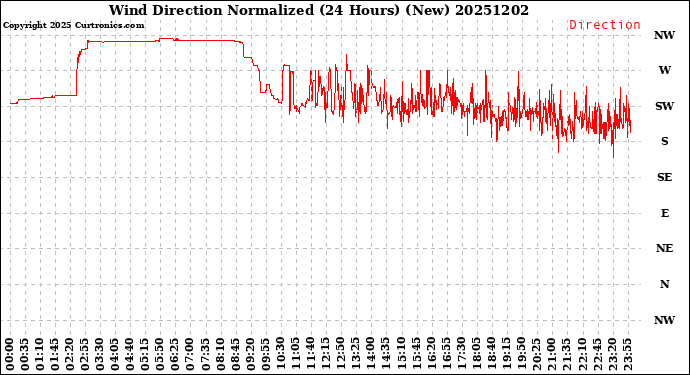
Task: Click the 01:45 time label
Action: tap(55, 354)
